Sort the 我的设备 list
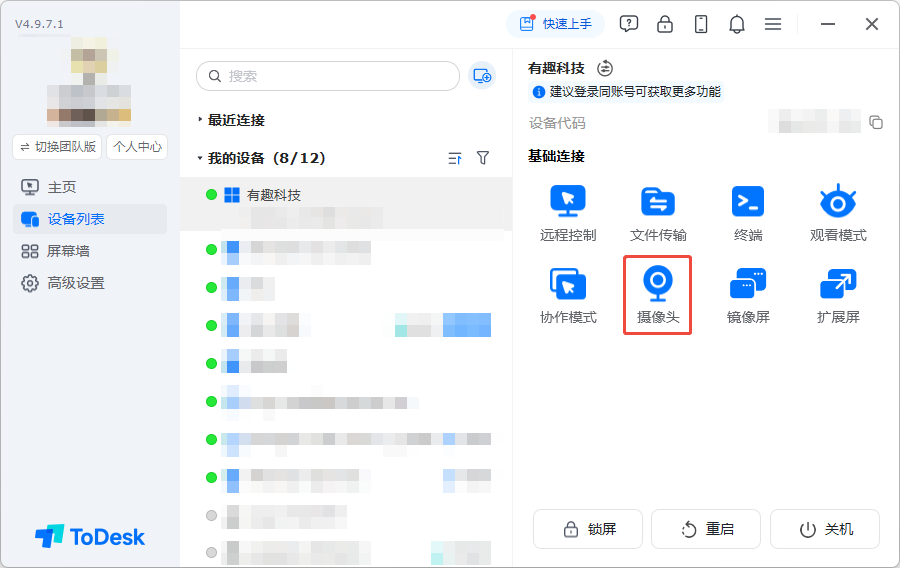900x568 pixels. coord(455,158)
